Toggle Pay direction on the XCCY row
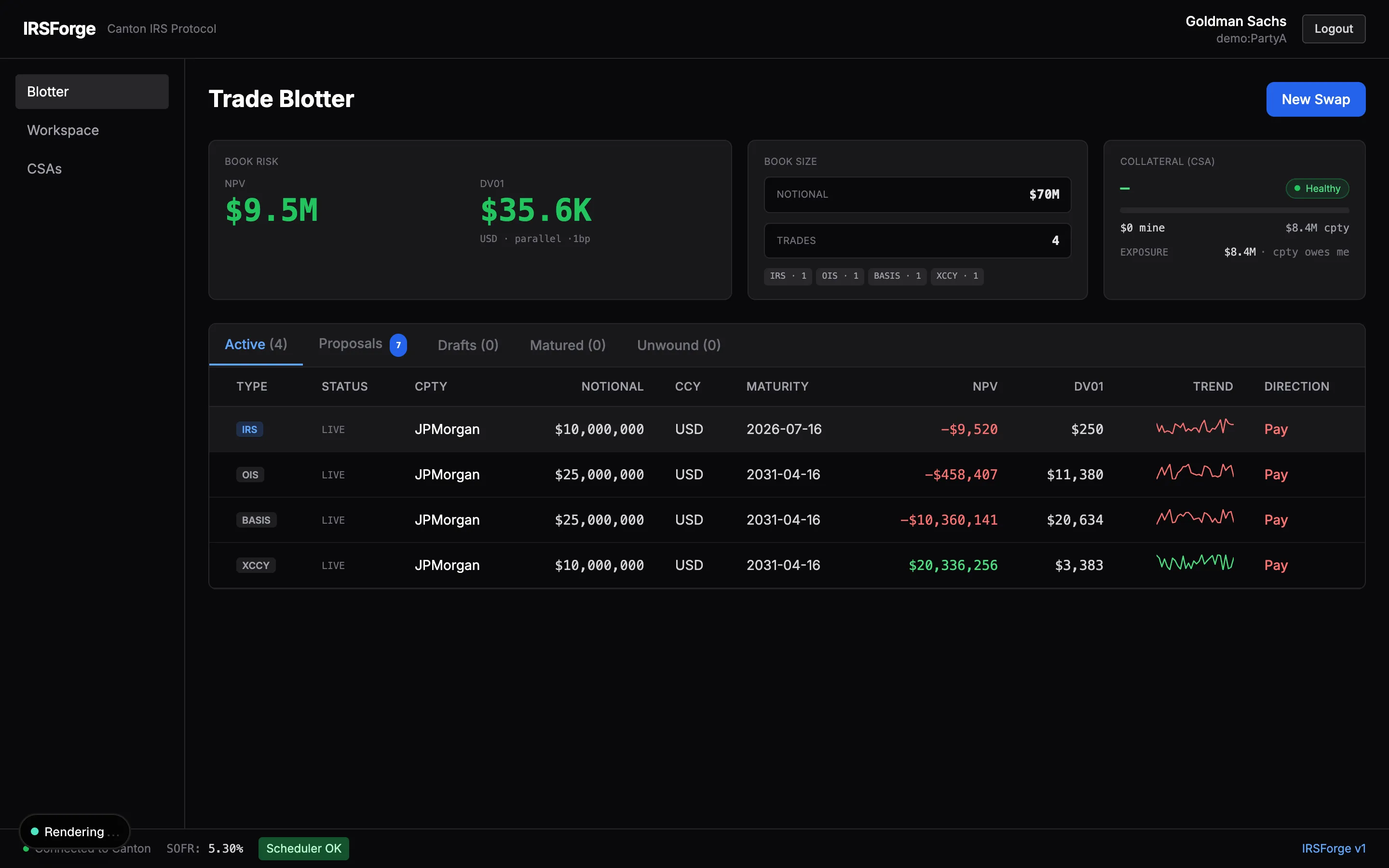The height and width of the screenshot is (868, 1389). click(1275, 565)
